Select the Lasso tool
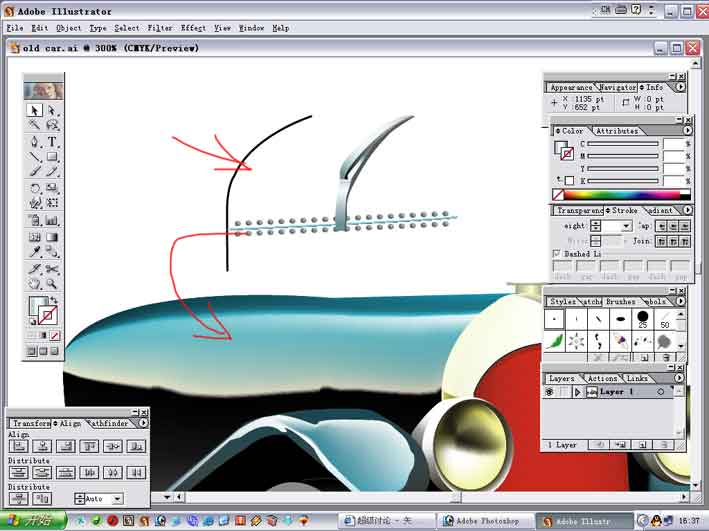This screenshot has width=709, height=531. coord(52,125)
